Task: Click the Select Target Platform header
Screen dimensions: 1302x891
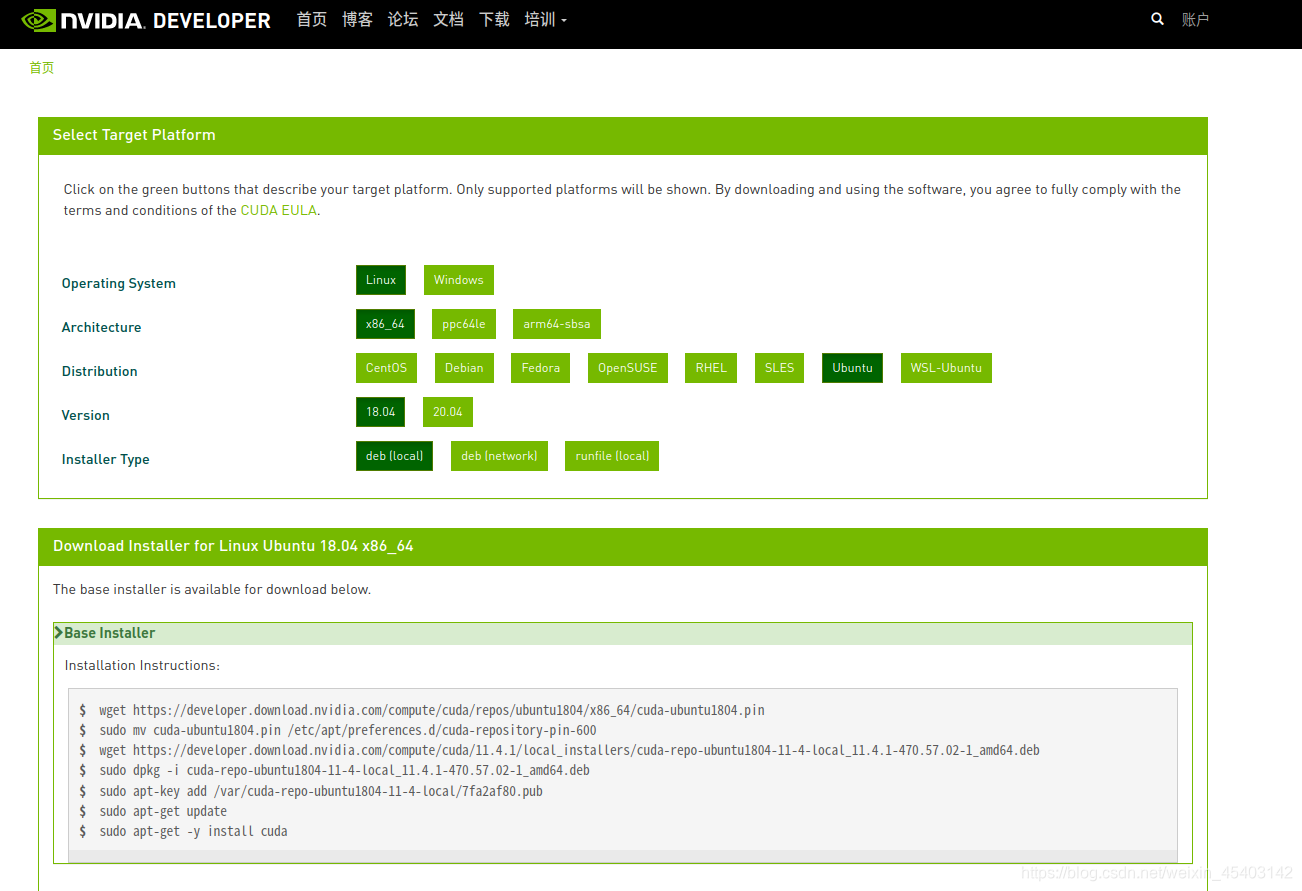Action: pyautogui.click(x=622, y=135)
